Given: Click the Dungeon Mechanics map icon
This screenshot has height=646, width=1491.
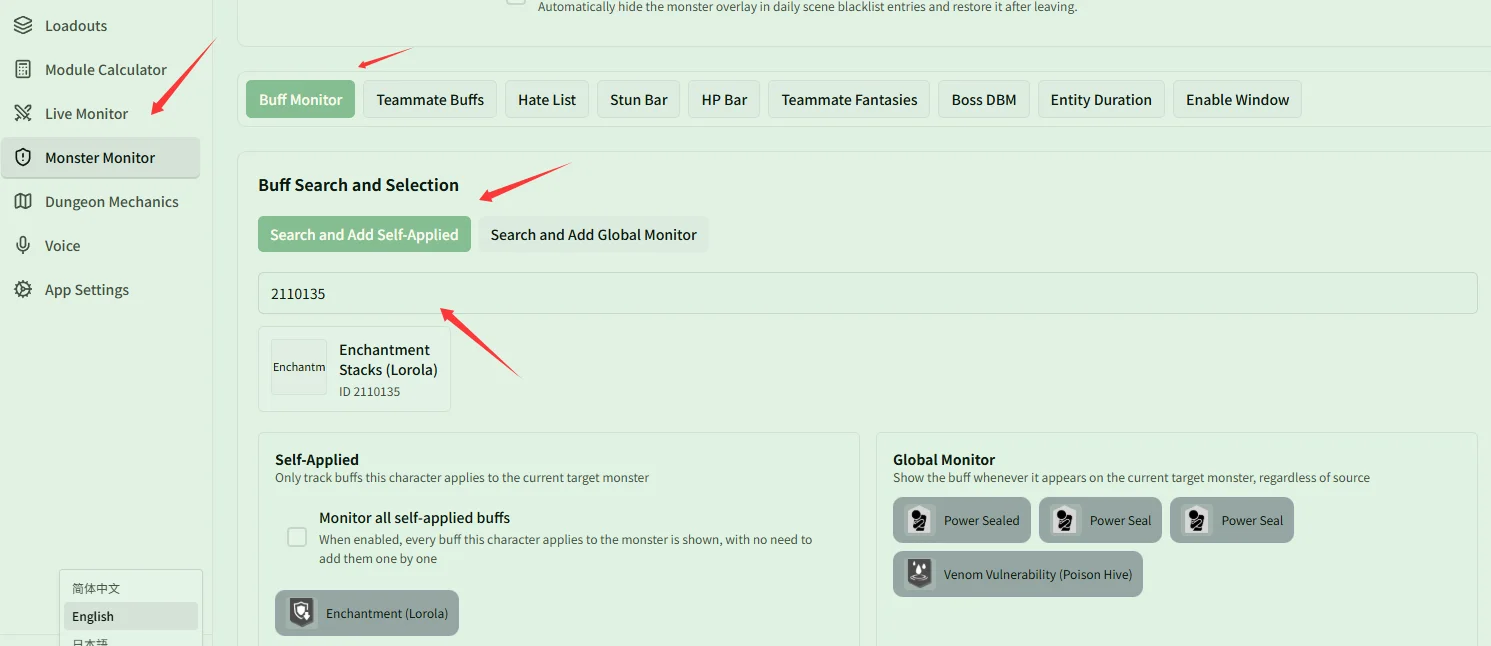Looking at the screenshot, I should pos(23,201).
